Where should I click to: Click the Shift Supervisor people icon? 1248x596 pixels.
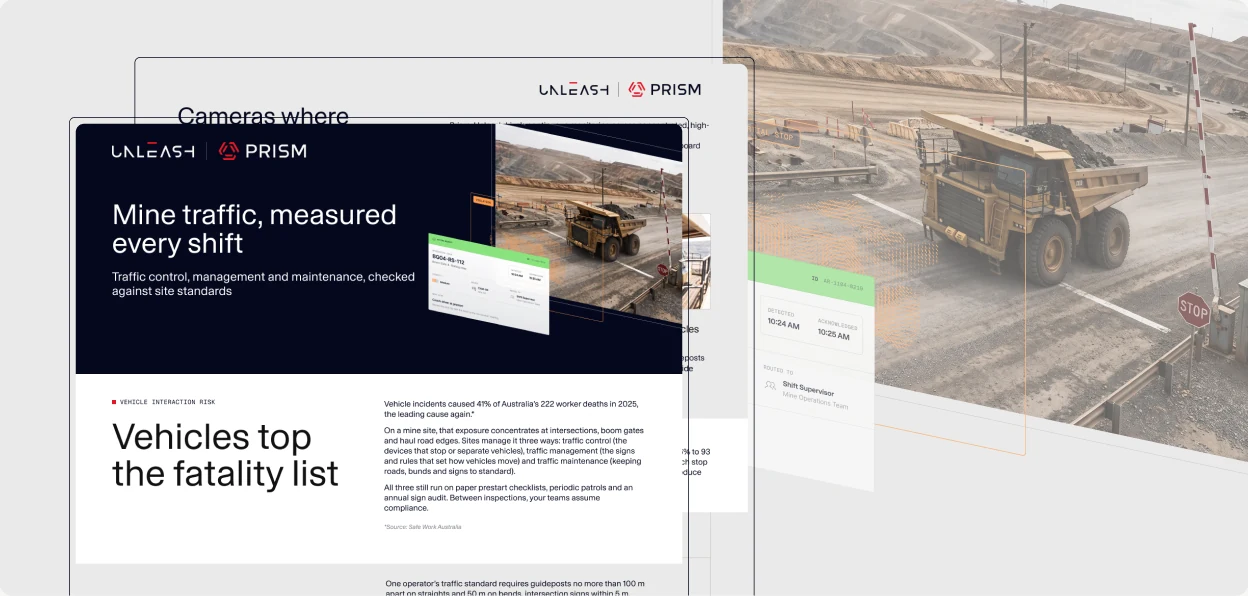(769, 386)
